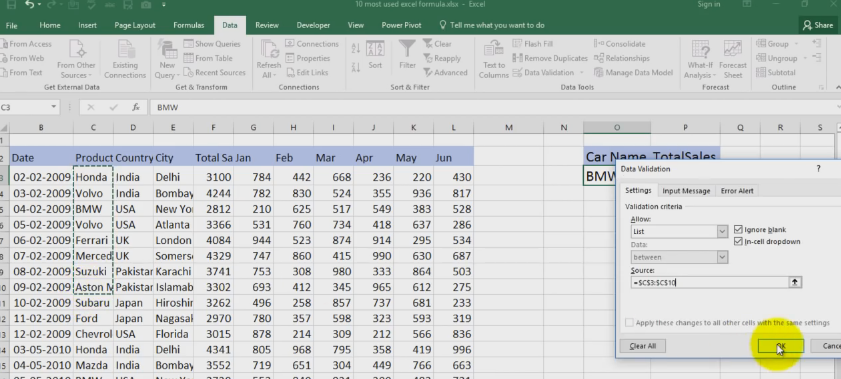Open Advanced filter options
Image resolution: width=841 pixels, height=379 pixels.
[x=445, y=72]
